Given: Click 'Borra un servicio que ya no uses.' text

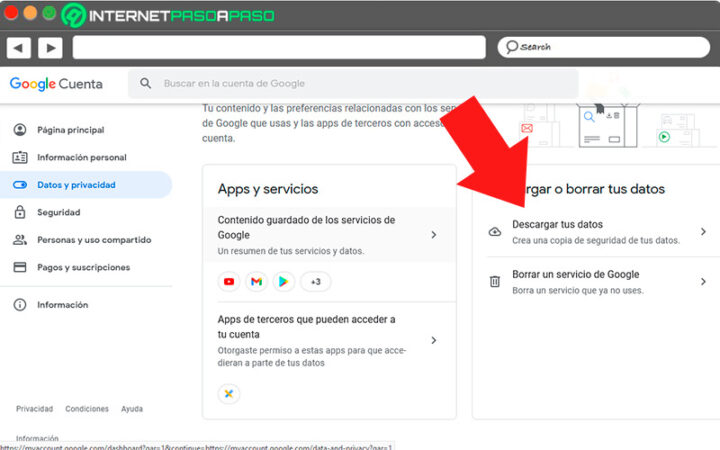Looking at the screenshot, I should click(x=578, y=290).
